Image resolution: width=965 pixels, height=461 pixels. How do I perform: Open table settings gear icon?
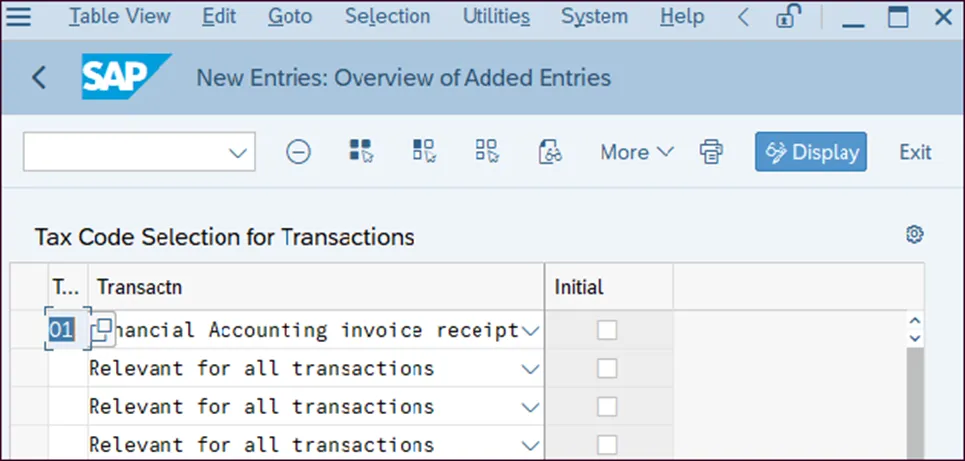coord(913,235)
